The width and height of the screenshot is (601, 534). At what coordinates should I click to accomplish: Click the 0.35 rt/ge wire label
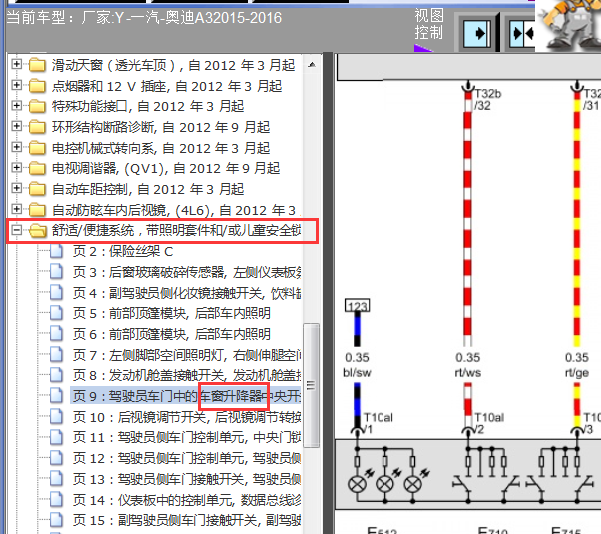click(577, 365)
